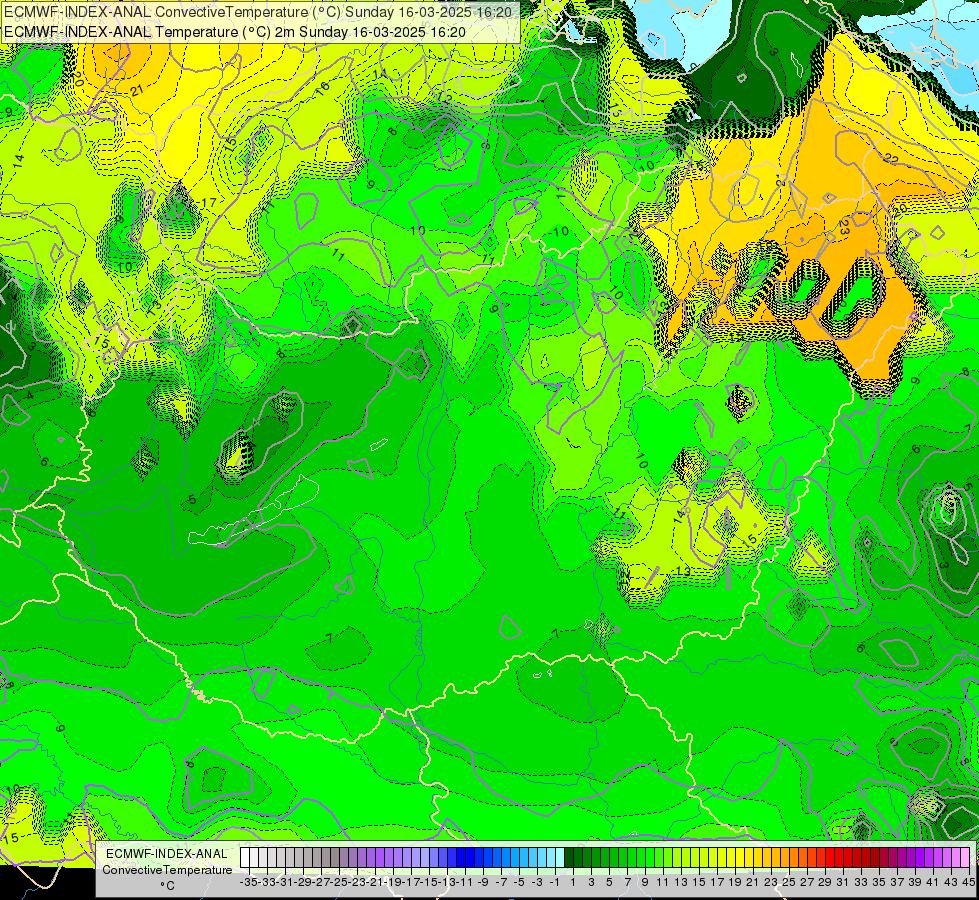
Task: Click the -9 value on the legend scale
Action: 483,883
